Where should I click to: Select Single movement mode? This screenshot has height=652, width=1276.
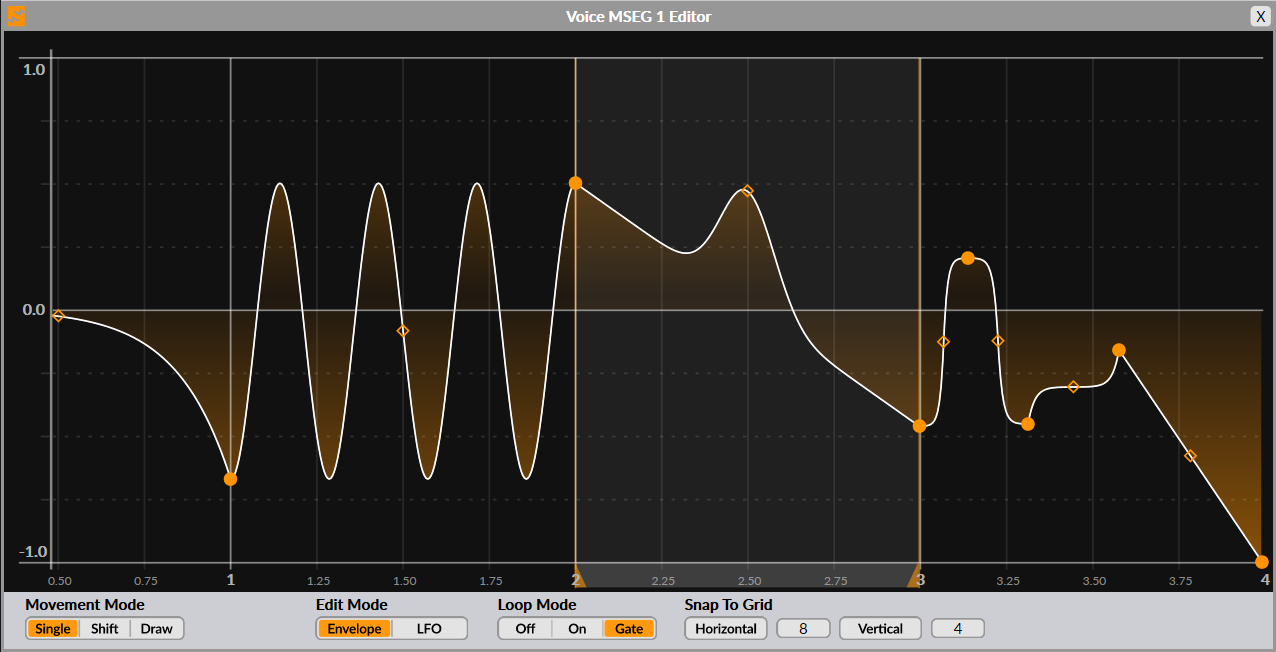53,628
